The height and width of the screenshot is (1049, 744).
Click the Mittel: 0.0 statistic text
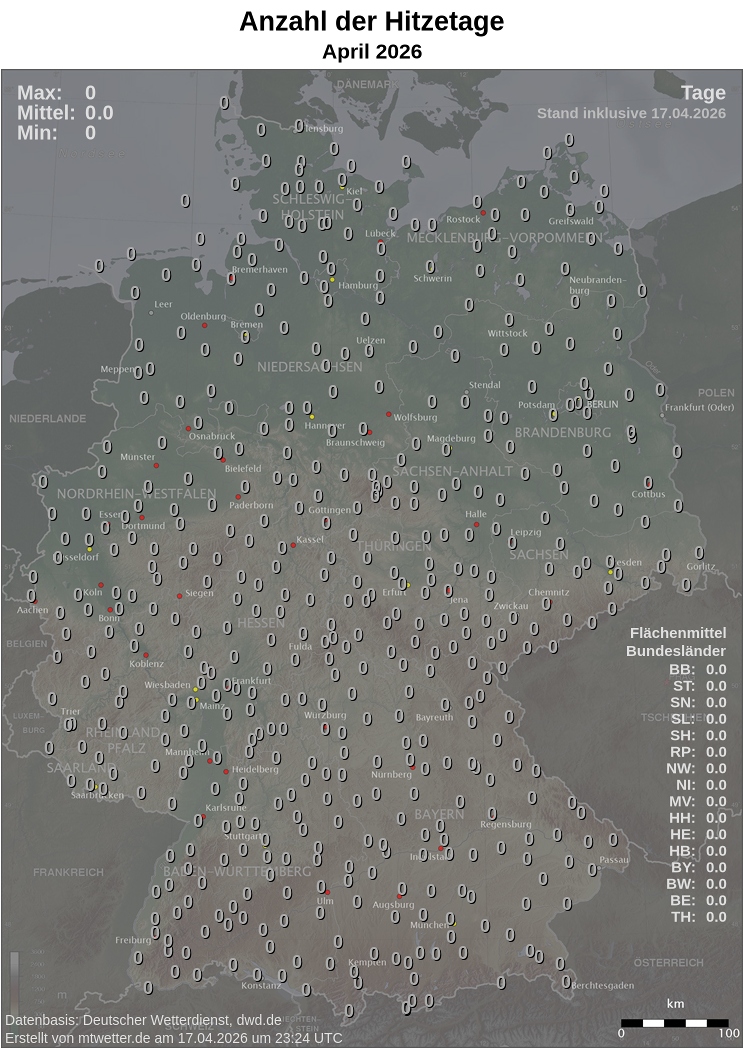point(64,113)
